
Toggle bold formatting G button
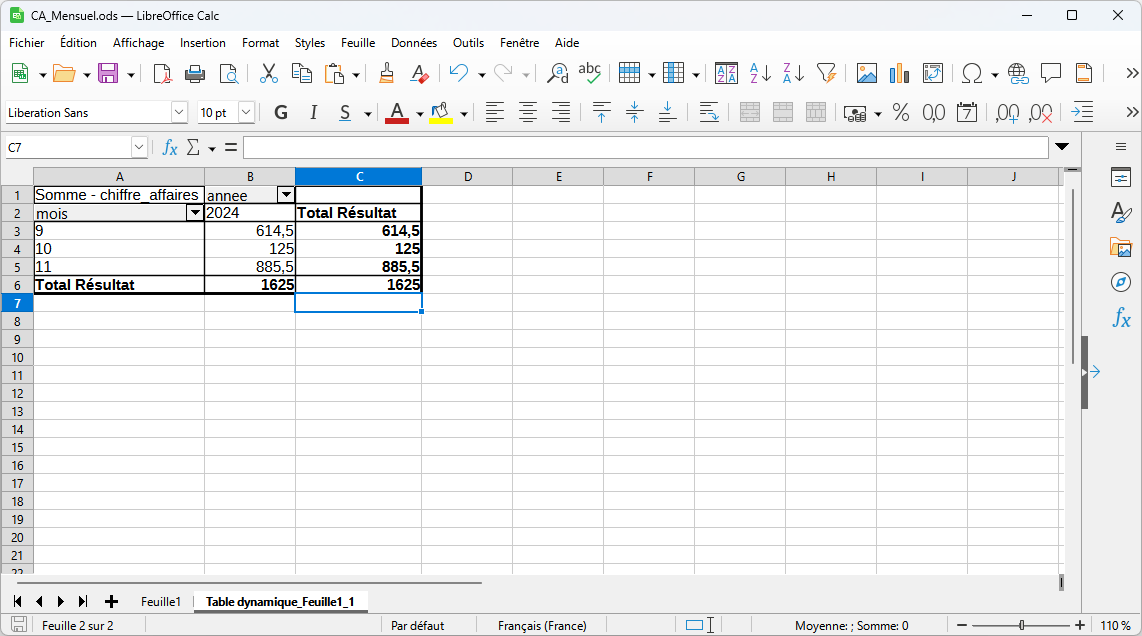[x=281, y=113]
